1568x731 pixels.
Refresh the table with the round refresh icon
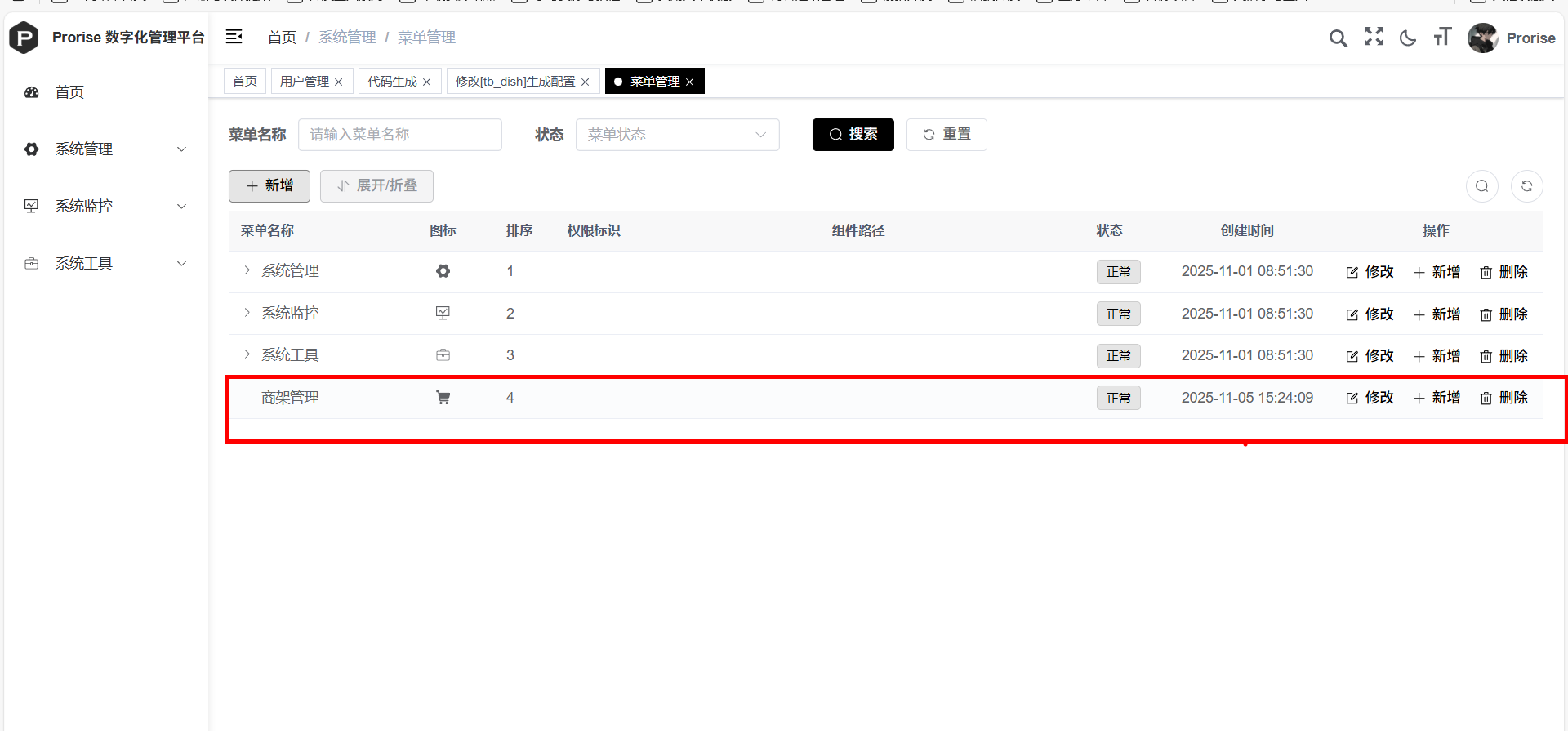[1526, 186]
